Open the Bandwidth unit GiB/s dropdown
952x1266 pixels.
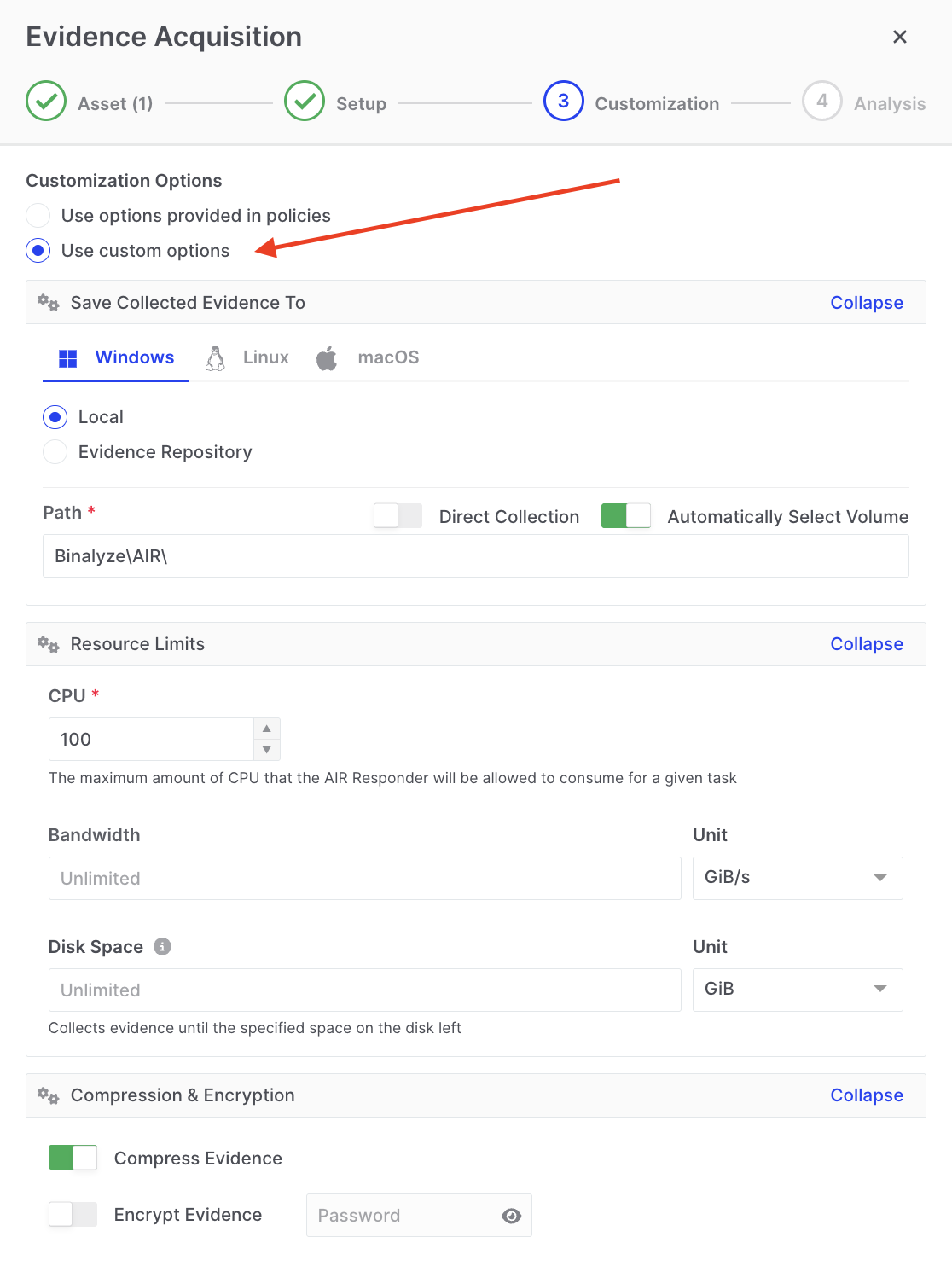click(797, 878)
